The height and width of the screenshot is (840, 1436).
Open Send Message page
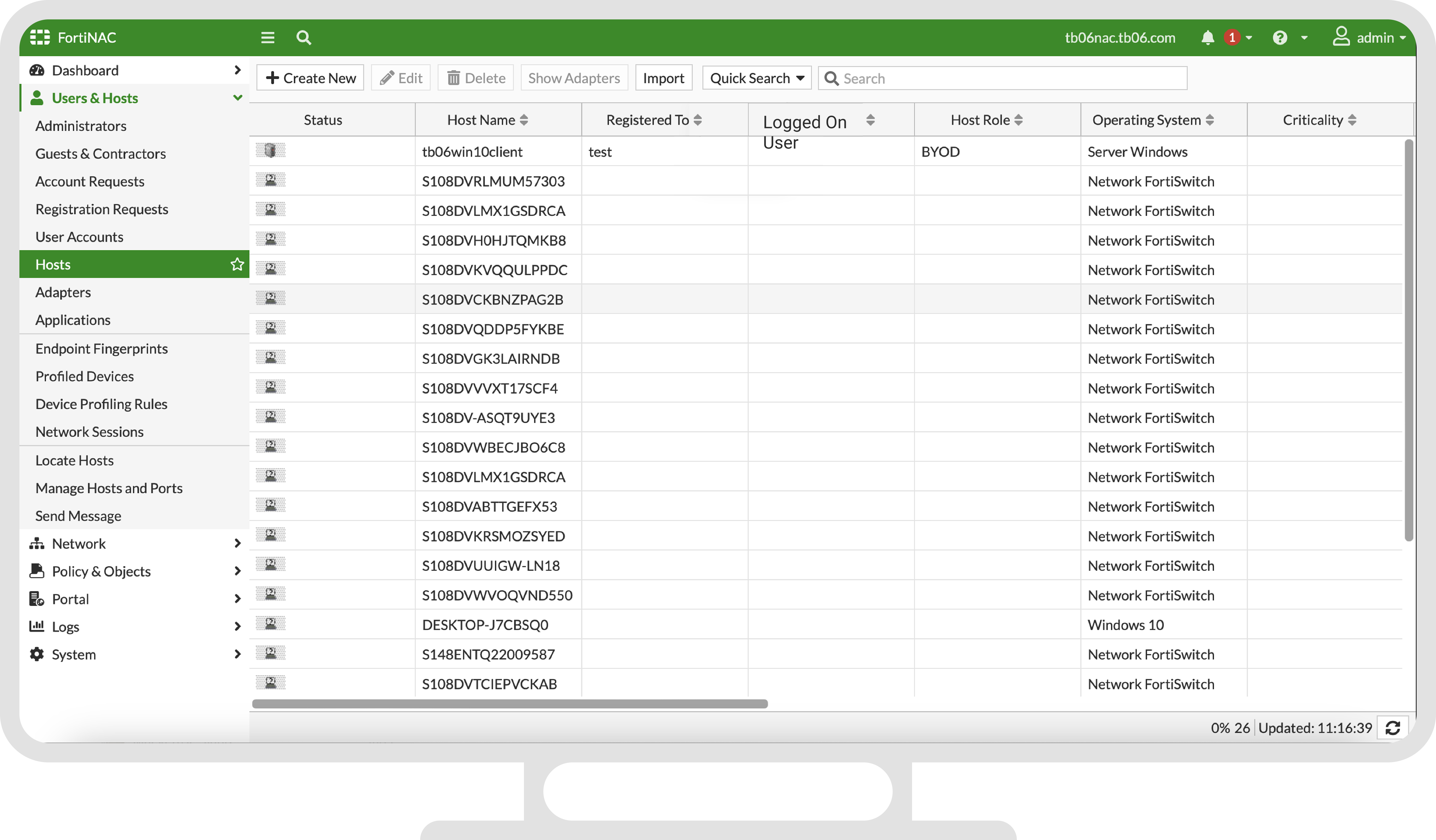tap(78, 516)
